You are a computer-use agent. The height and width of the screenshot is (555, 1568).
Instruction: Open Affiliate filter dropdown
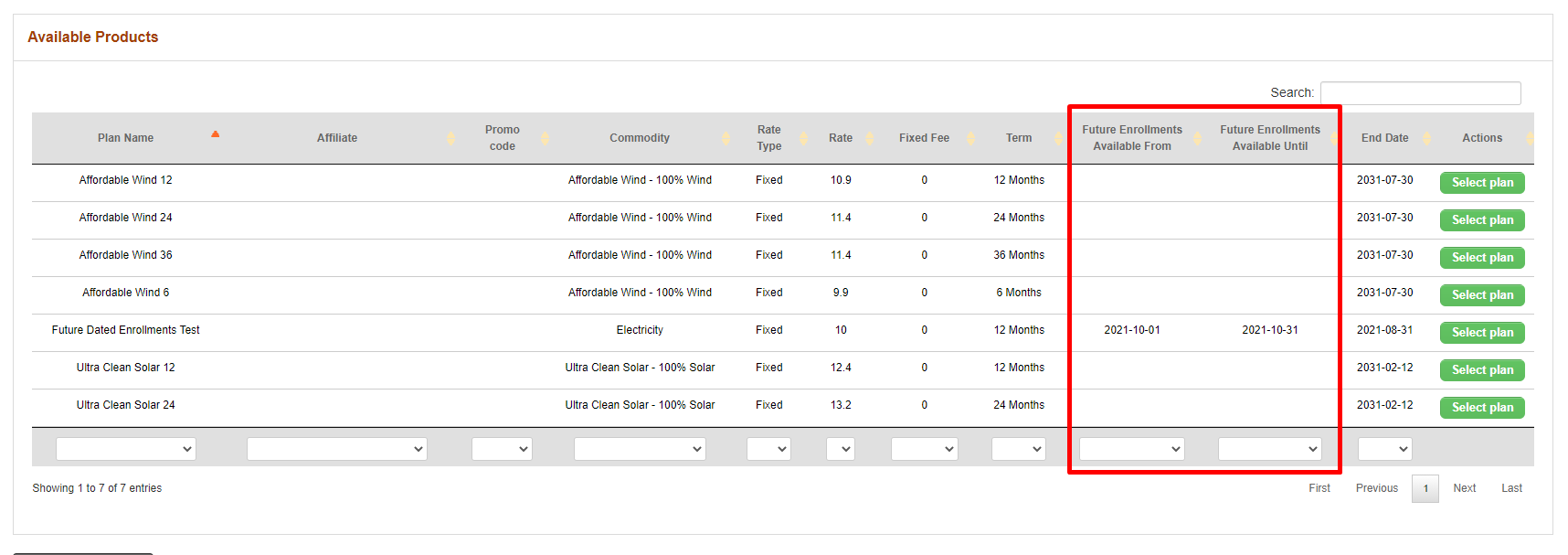coord(337,449)
